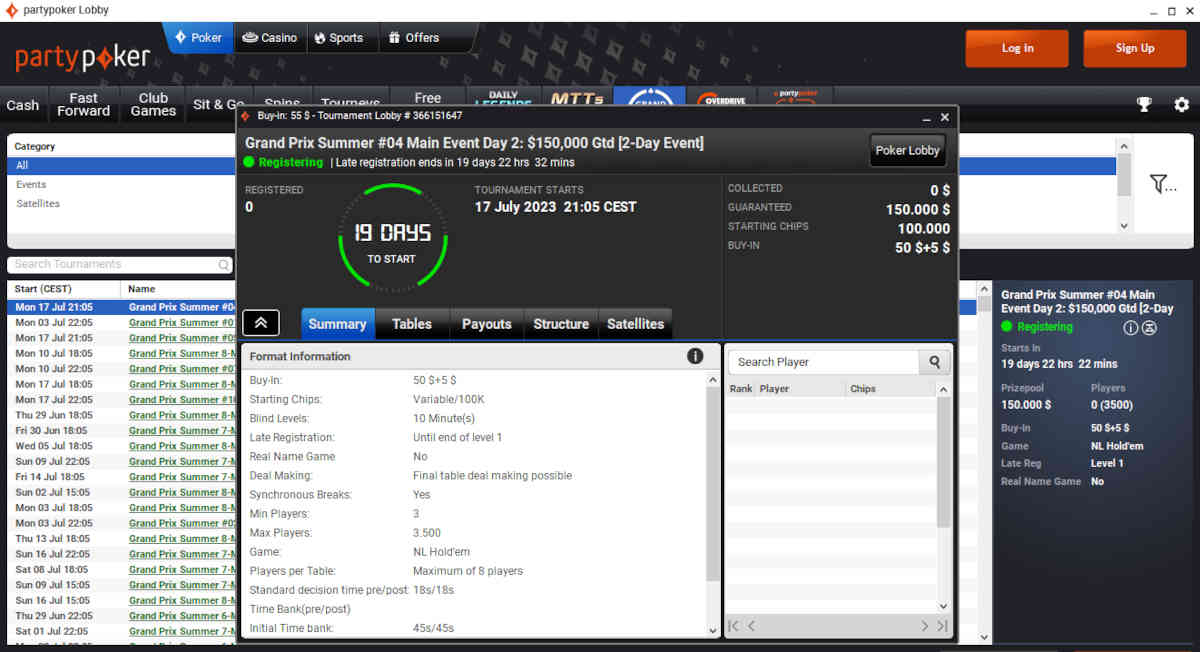Sort tournaments by Start (CEST) column
The image size is (1200, 652).
coord(64,289)
